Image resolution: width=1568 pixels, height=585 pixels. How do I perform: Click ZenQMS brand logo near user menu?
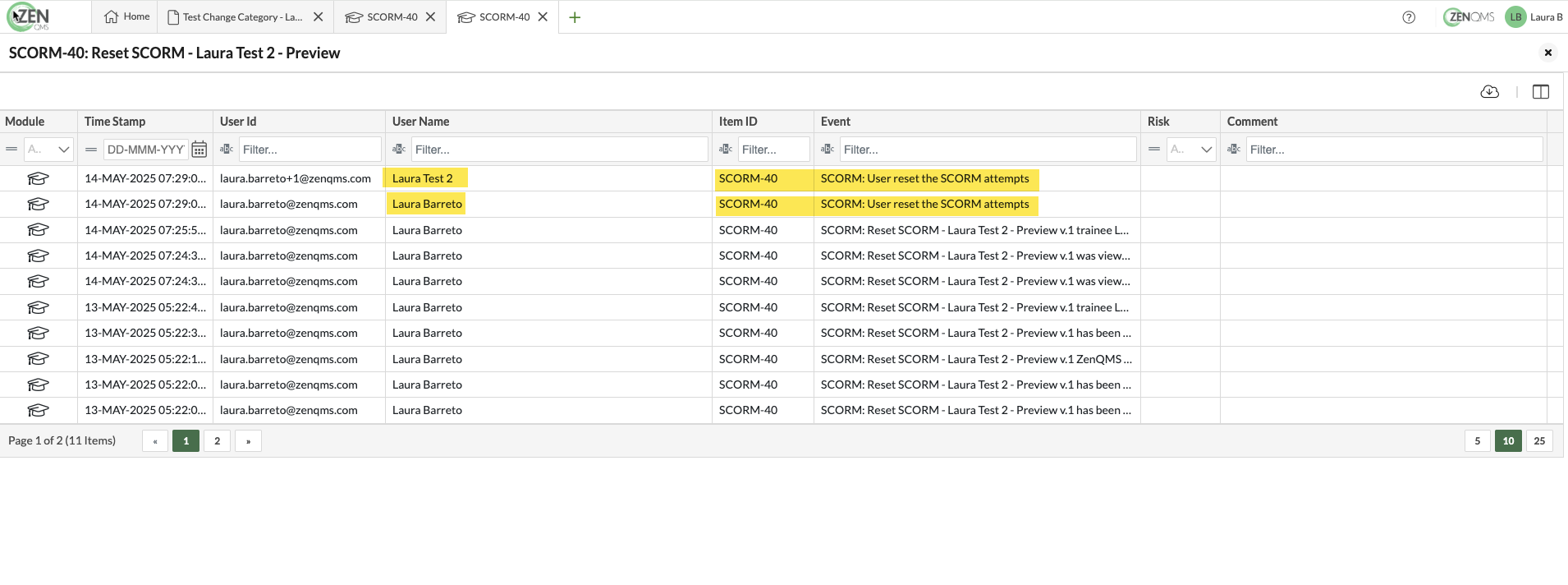pyautogui.click(x=1469, y=17)
